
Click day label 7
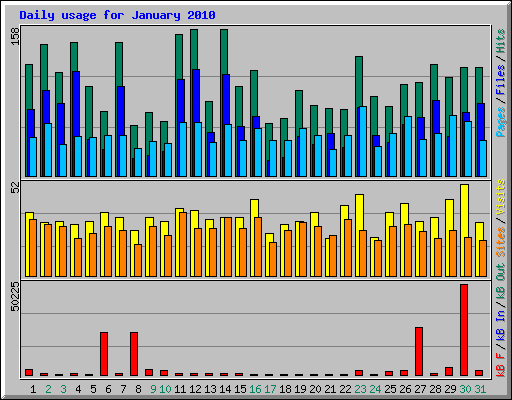(x=123, y=389)
